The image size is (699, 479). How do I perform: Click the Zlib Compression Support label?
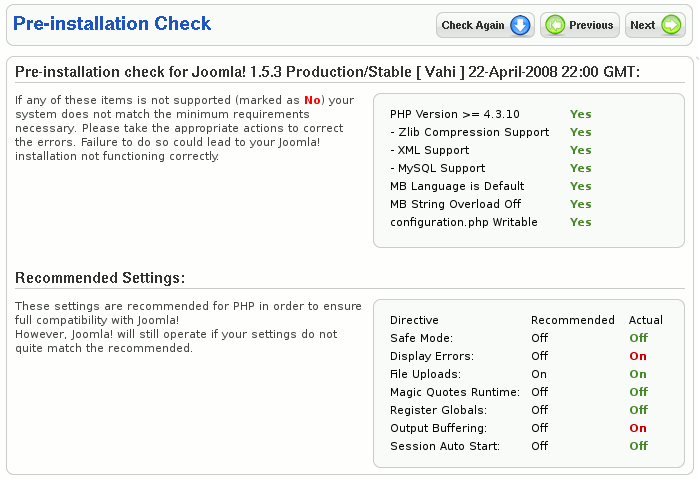coord(469,132)
